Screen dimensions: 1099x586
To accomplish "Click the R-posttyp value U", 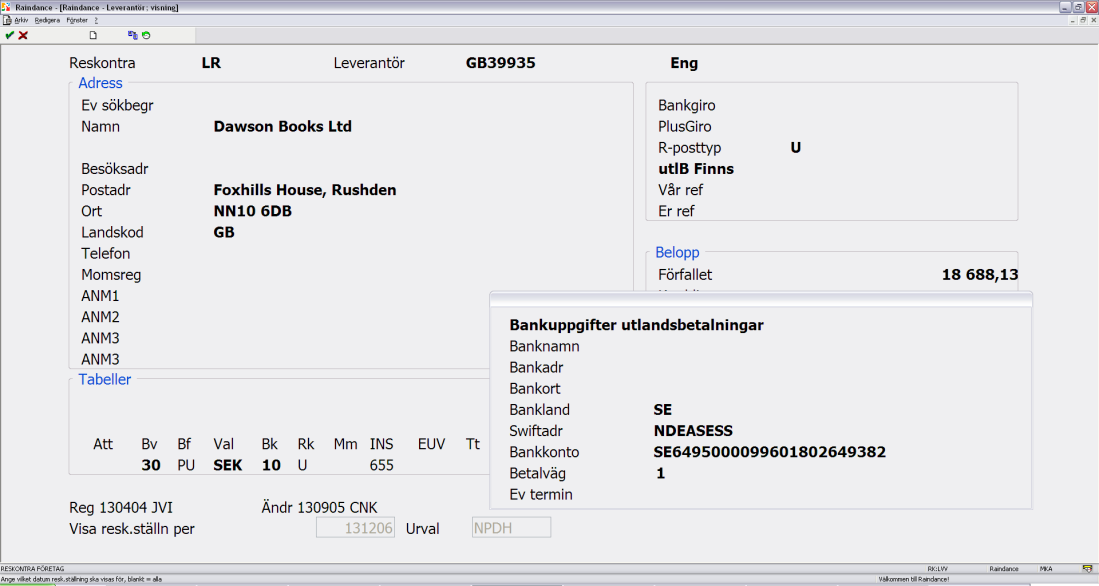I will 796,148.
